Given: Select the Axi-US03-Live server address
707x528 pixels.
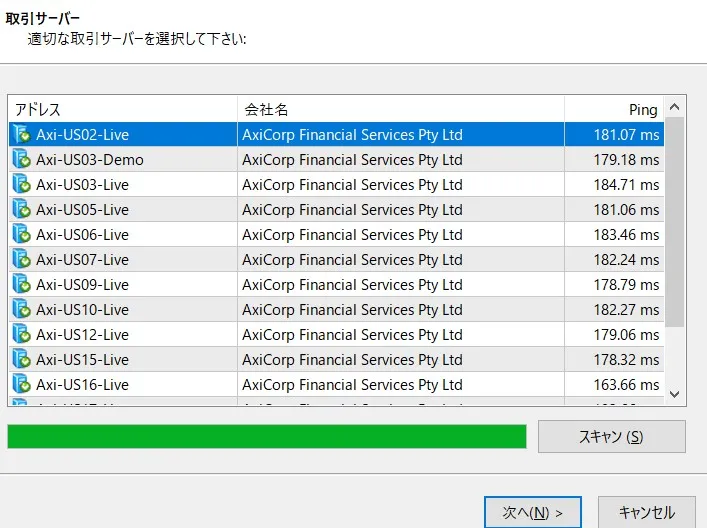Looking at the screenshot, I should tap(83, 185).
